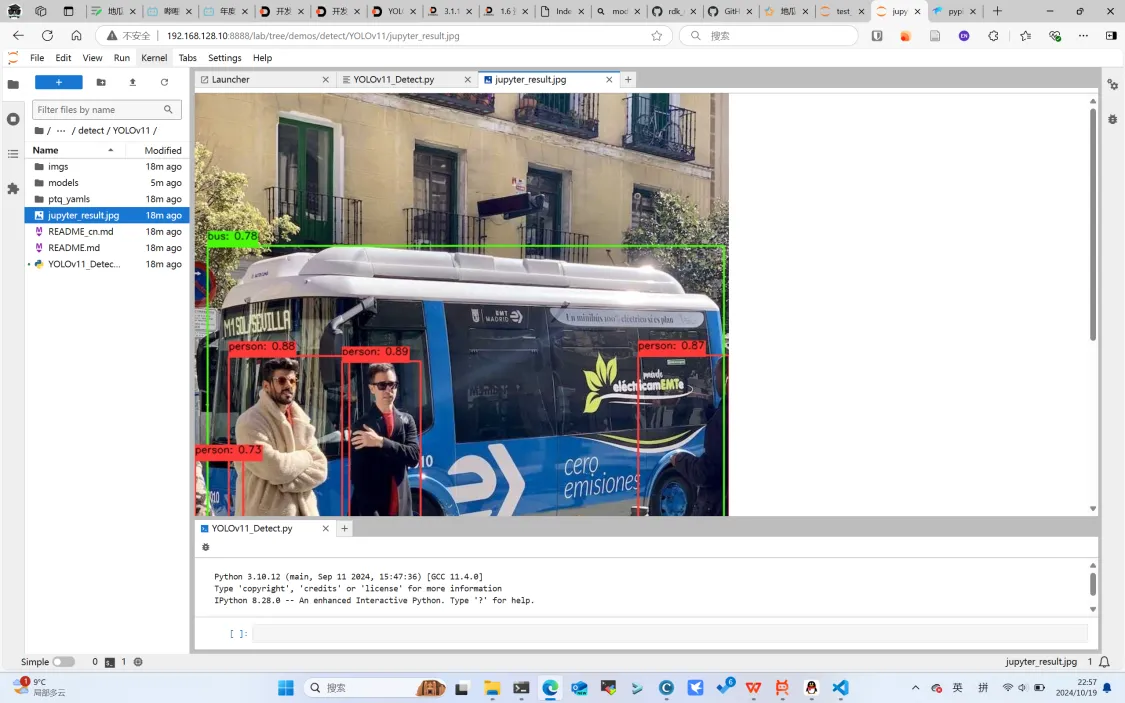Open the models folder
Image resolution: width=1125 pixels, height=703 pixels.
coord(107,183)
